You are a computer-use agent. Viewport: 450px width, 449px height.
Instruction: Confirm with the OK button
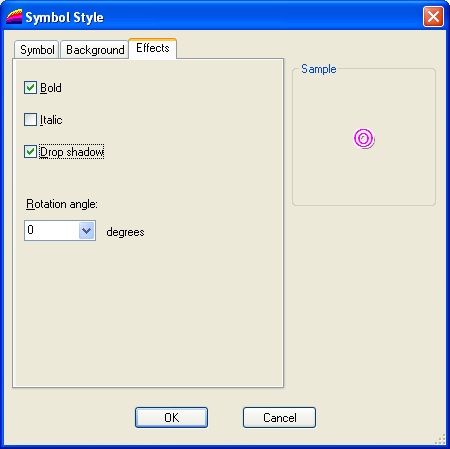pyautogui.click(x=171, y=417)
